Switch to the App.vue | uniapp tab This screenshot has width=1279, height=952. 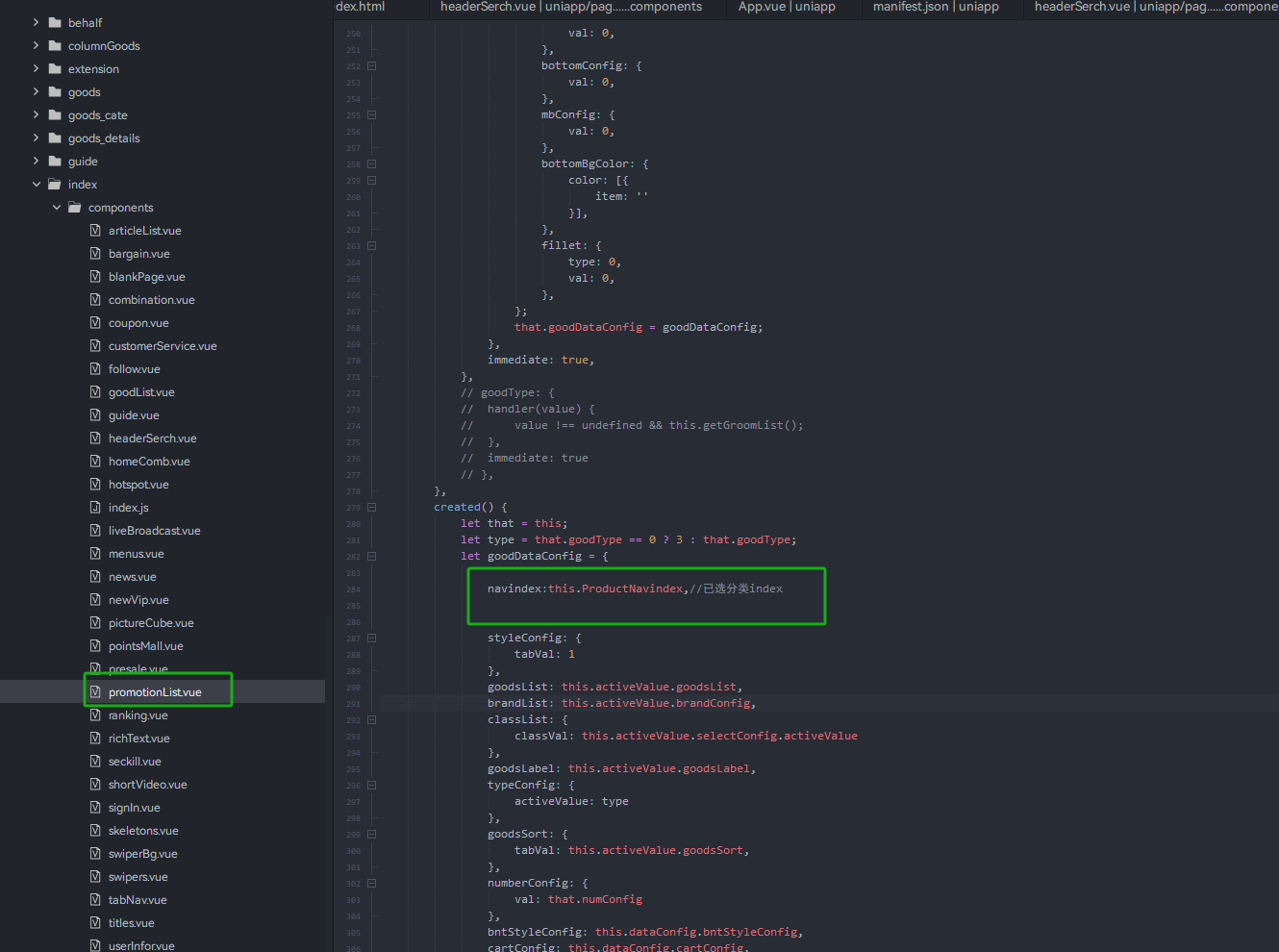point(787,7)
